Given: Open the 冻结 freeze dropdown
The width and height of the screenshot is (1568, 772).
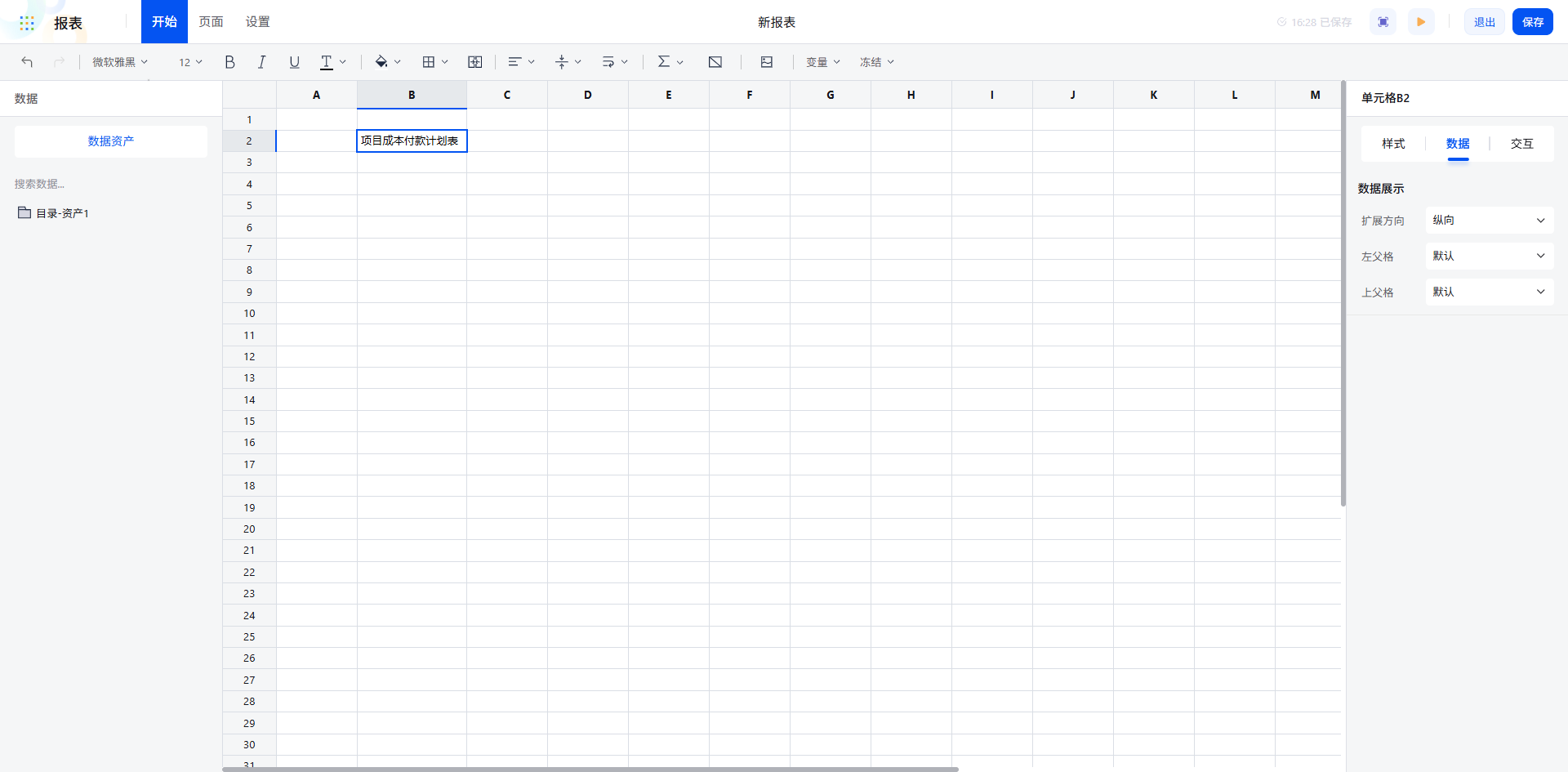Looking at the screenshot, I should tap(877, 62).
